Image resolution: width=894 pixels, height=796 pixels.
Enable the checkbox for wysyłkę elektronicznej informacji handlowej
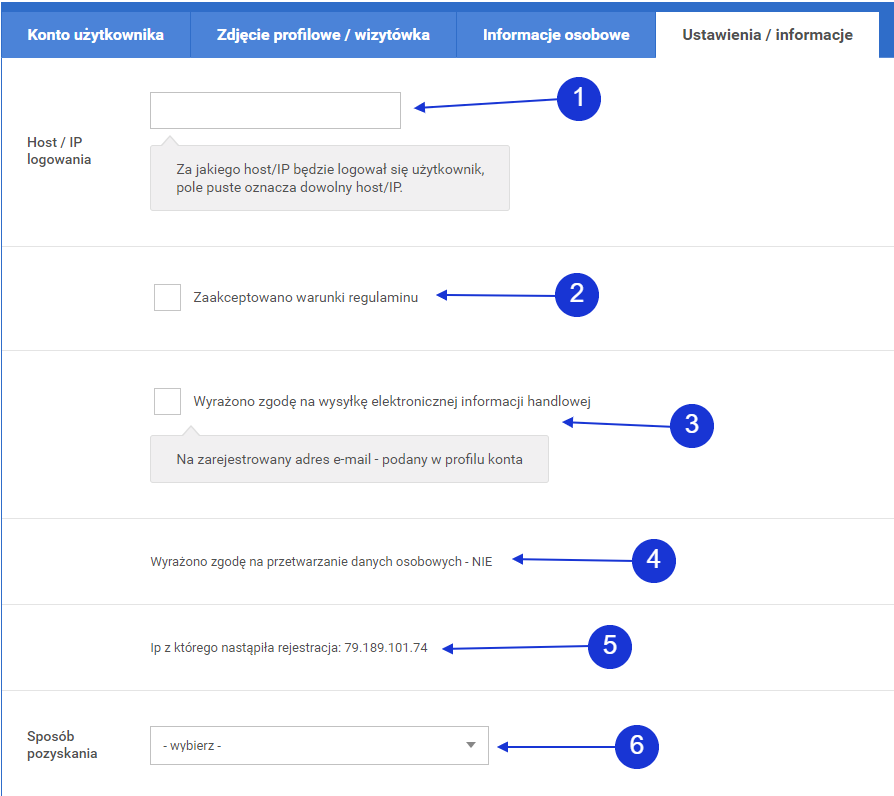coord(167,401)
